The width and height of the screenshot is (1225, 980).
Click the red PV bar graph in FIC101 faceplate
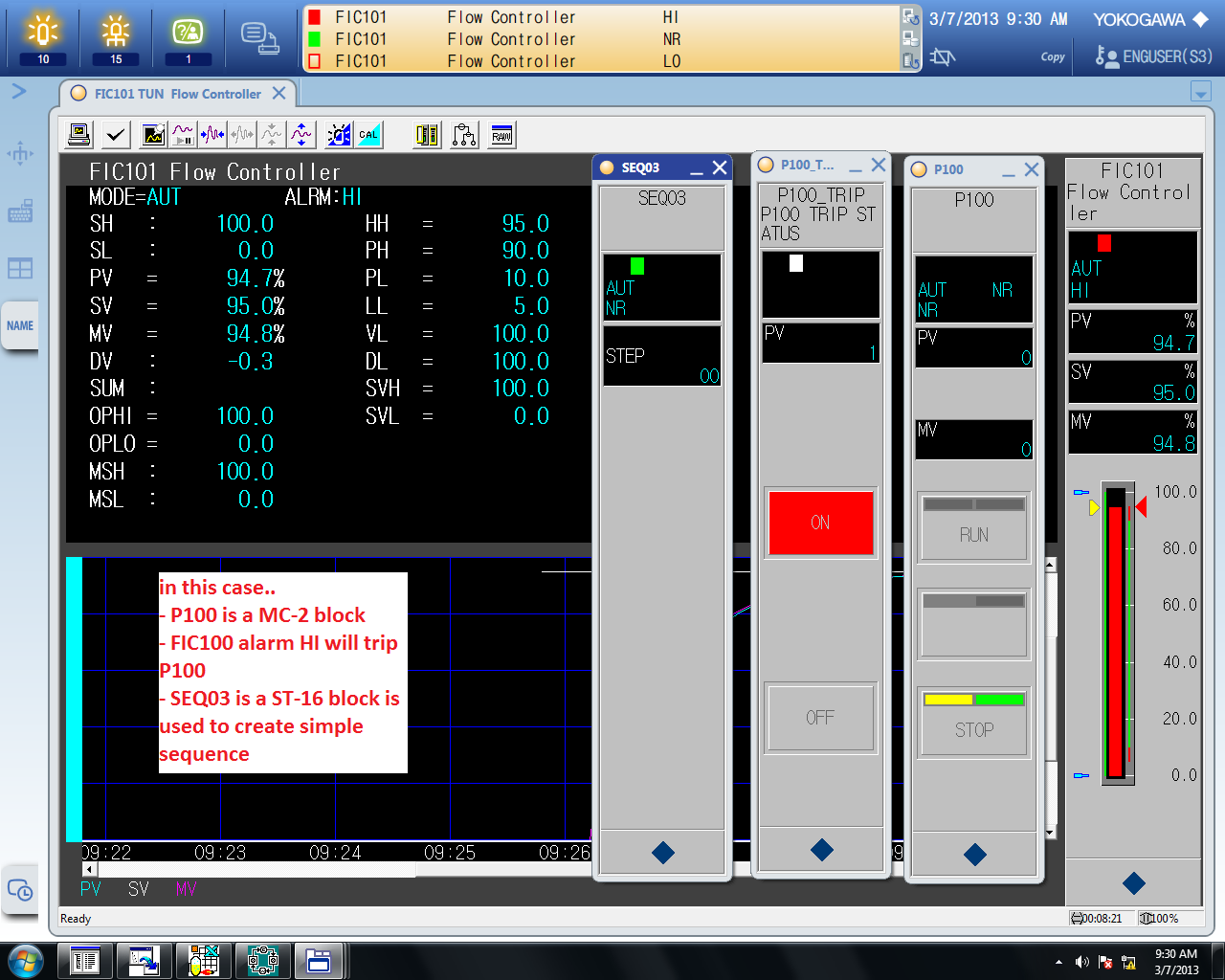click(x=1114, y=641)
